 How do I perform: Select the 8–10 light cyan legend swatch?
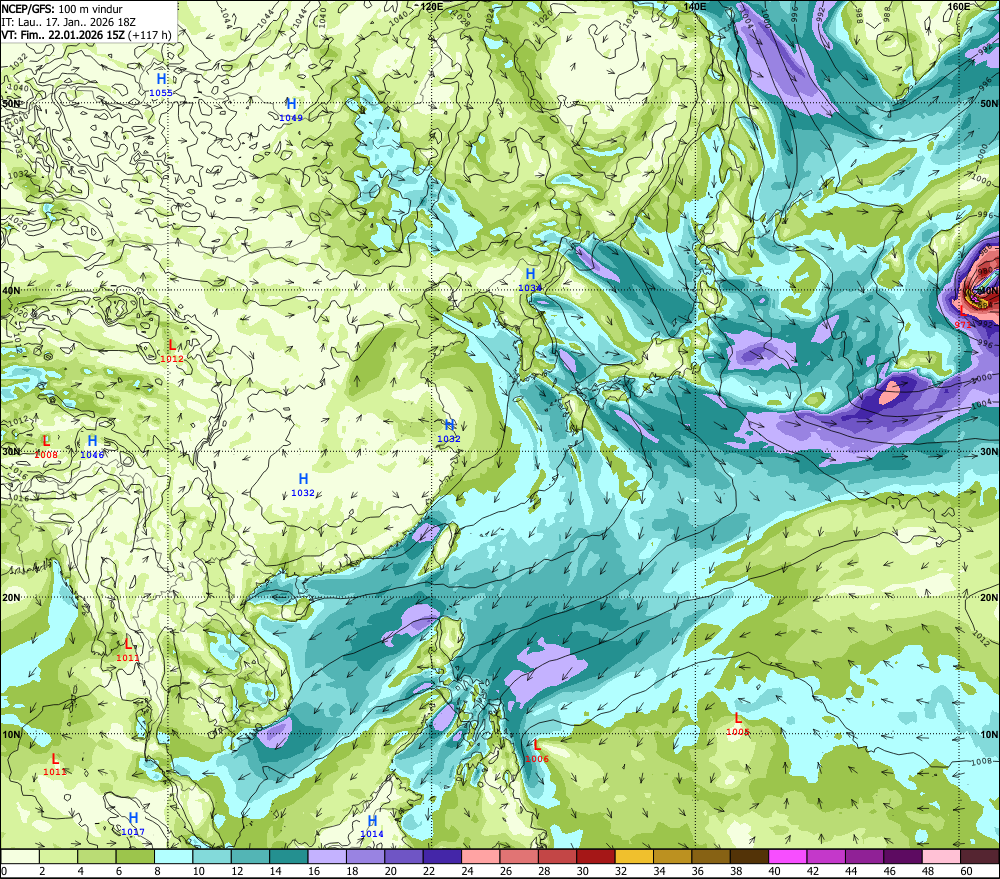(173, 856)
